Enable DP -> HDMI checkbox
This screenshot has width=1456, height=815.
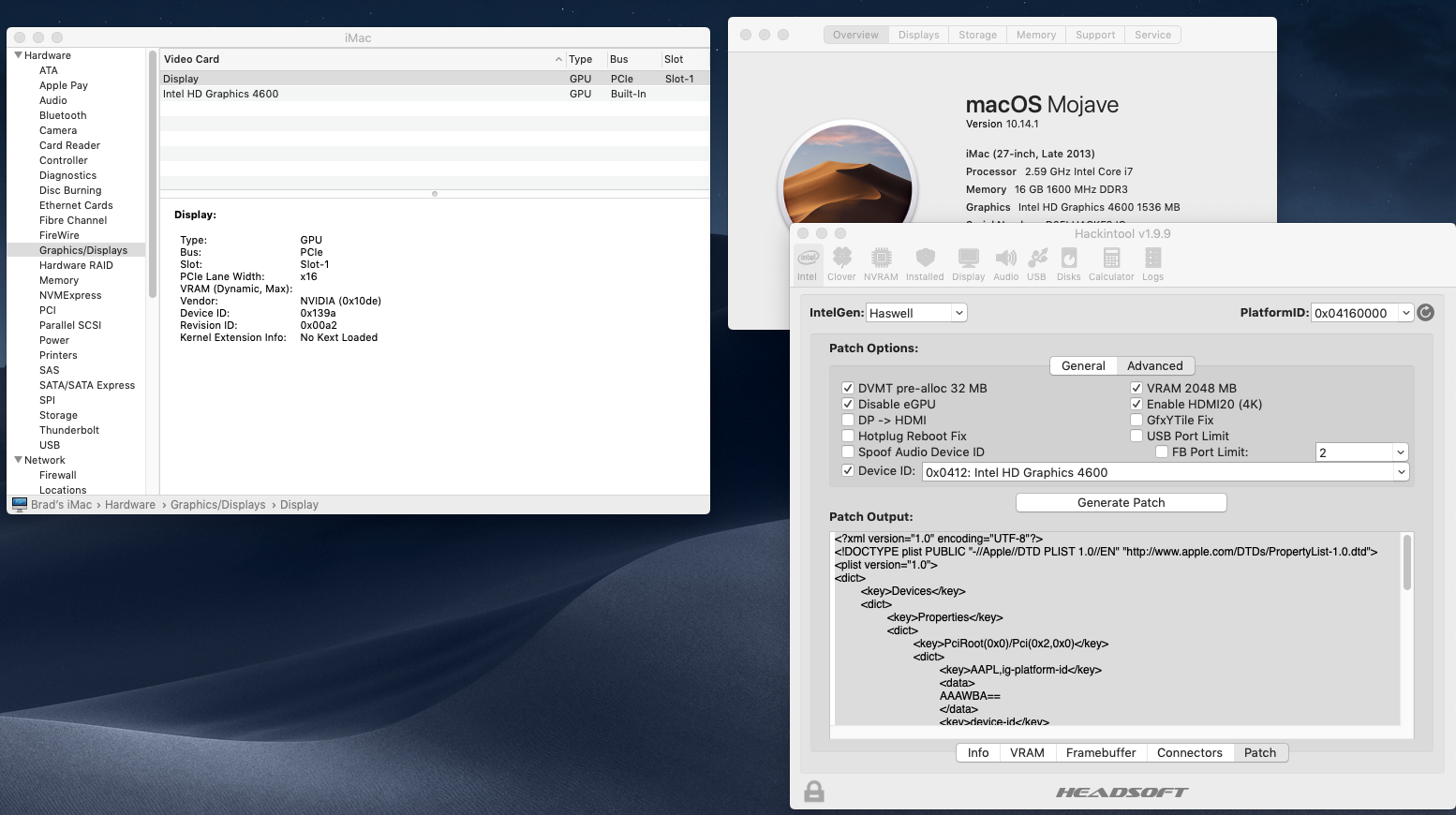847,420
